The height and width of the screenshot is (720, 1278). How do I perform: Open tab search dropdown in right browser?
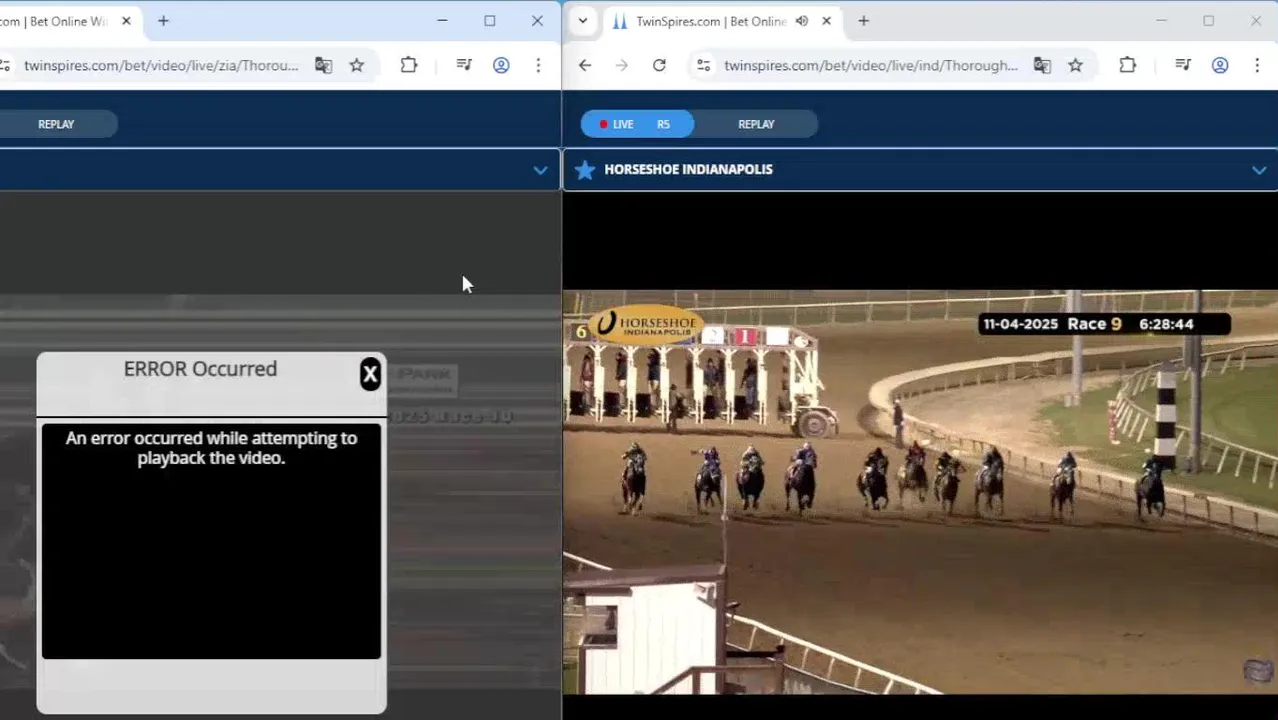[583, 21]
